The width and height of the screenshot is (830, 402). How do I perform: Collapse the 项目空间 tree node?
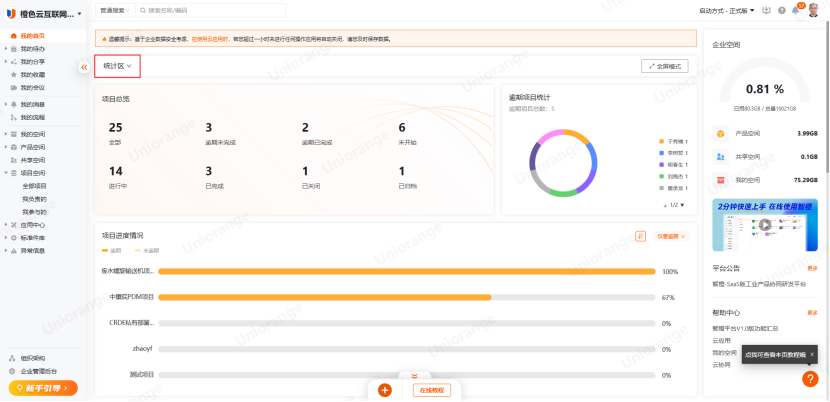pyautogui.click(x=6, y=173)
